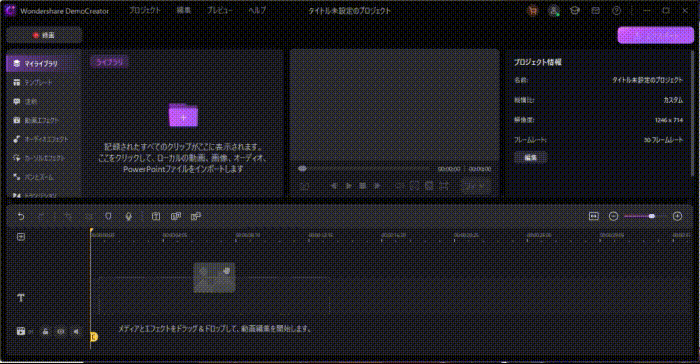Open the 編集 menu
Screen dimensions: 700x364
click(183, 10)
